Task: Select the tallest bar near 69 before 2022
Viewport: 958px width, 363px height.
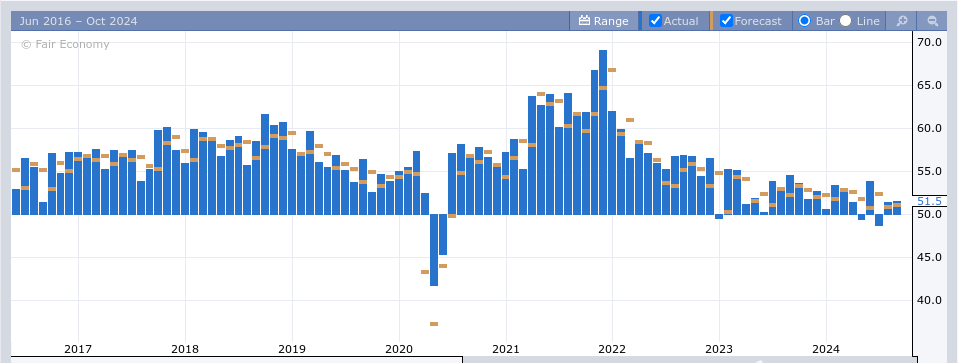Action: pyautogui.click(x=603, y=132)
